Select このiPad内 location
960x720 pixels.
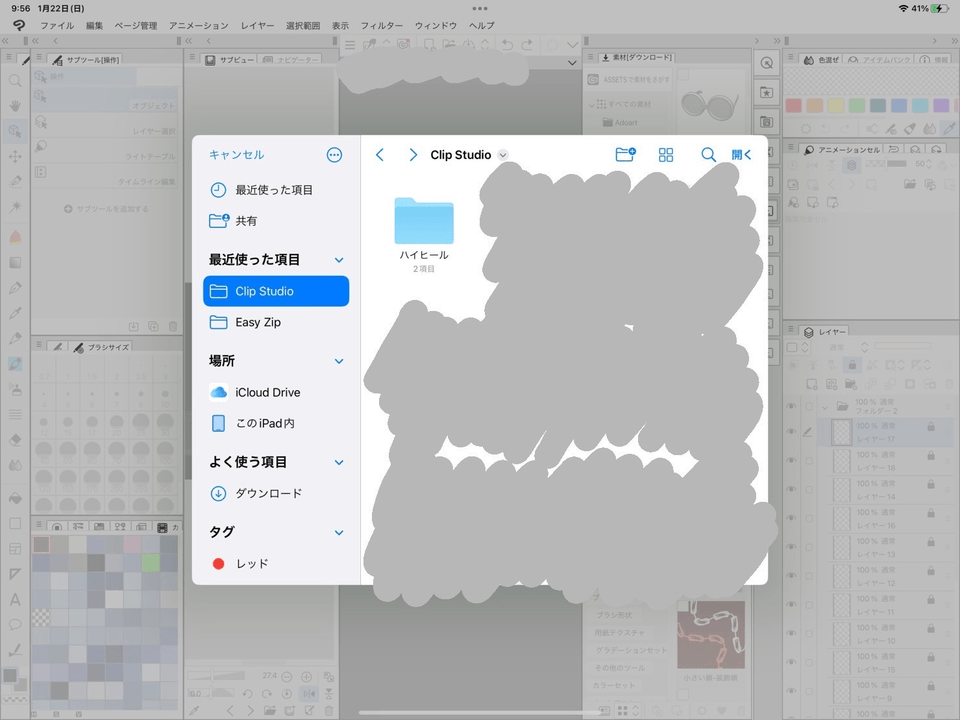[276, 423]
